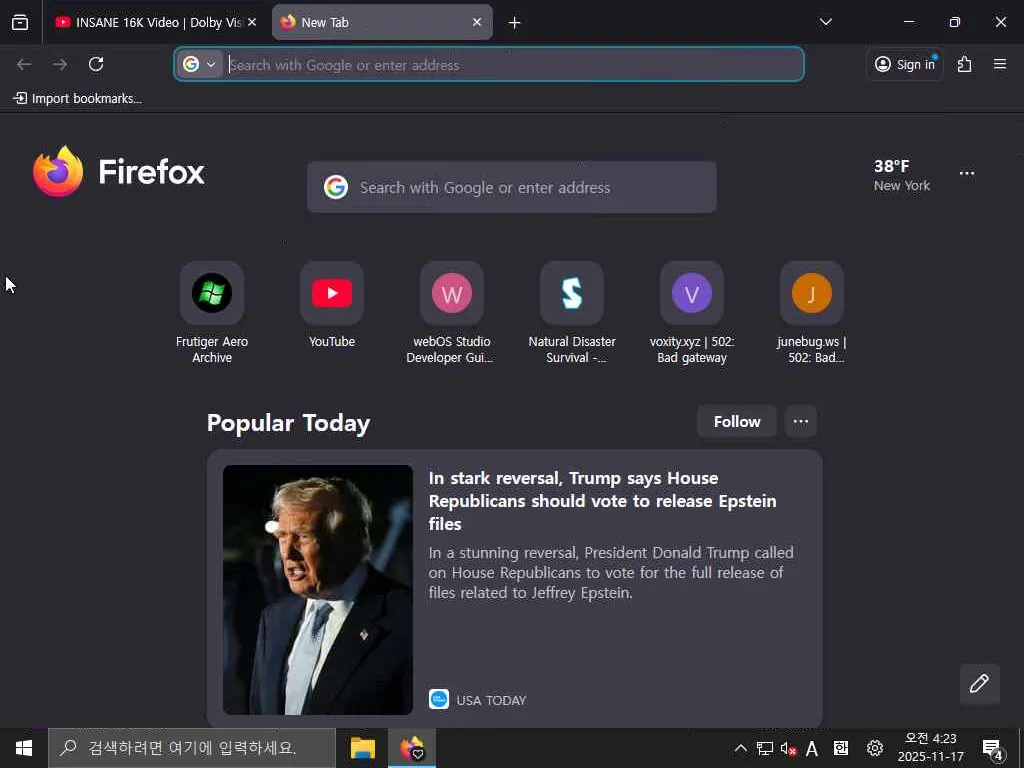Expand the list all tabs chevron
Image resolution: width=1024 pixels, height=768 pixels.
click(825, 22)
